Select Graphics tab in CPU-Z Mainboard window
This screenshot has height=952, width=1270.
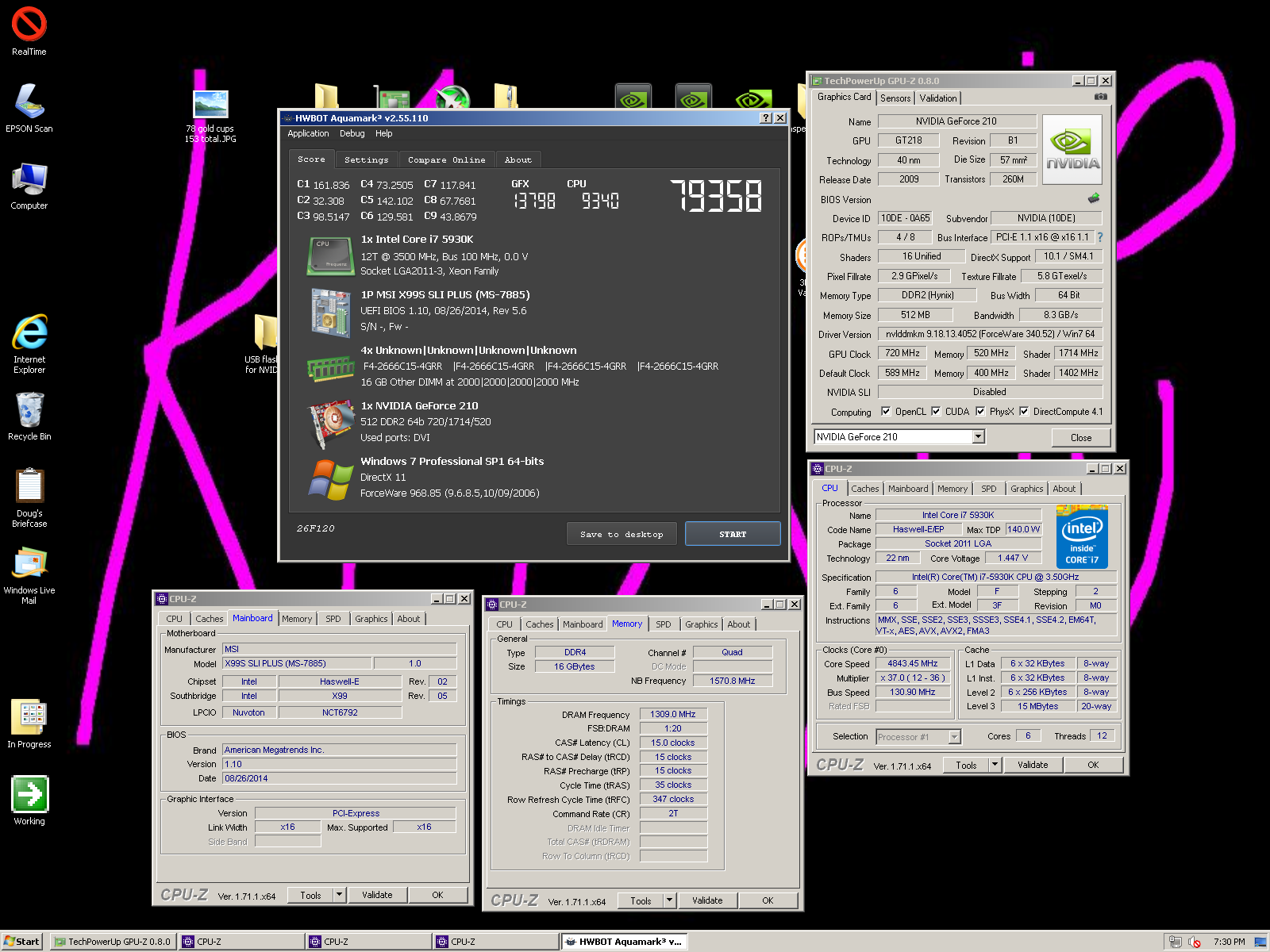371,619
